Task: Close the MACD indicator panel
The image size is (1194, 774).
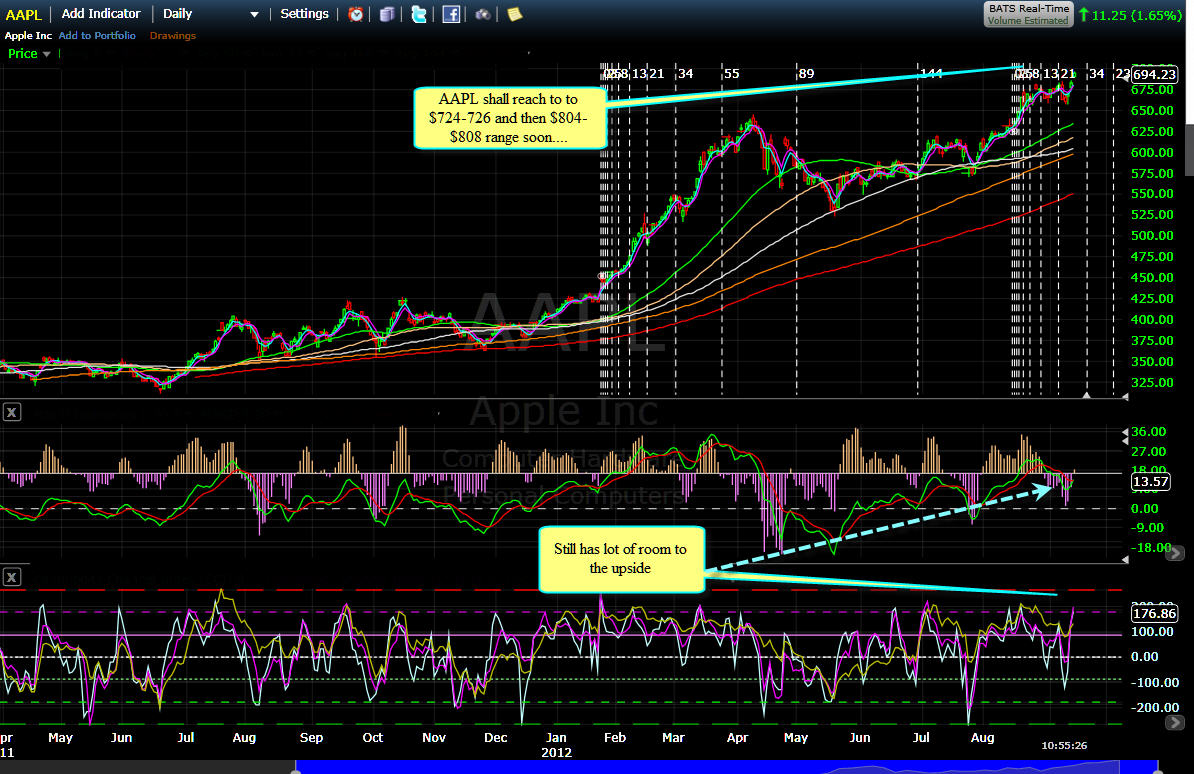Action: pyautogui.click(x=11, y=412)
